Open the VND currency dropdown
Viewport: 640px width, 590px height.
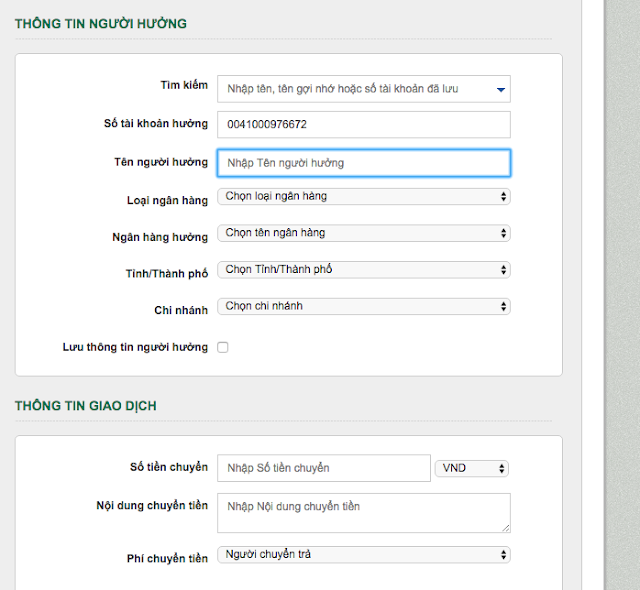[472, 468]
